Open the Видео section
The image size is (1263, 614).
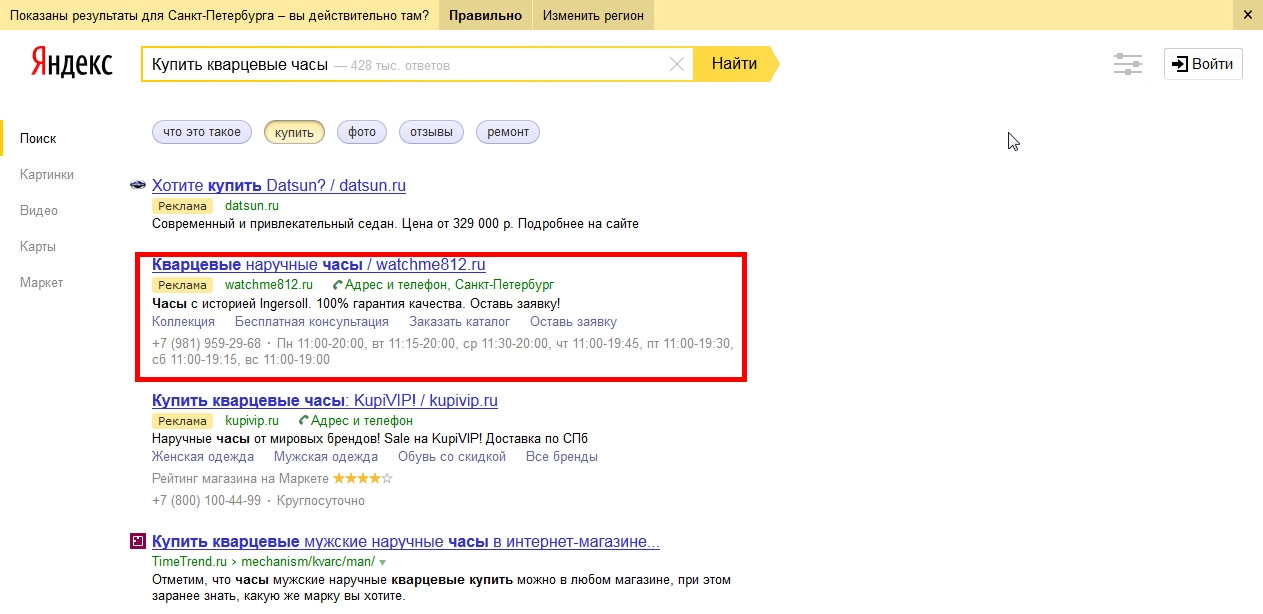click(x=39, y=211)
